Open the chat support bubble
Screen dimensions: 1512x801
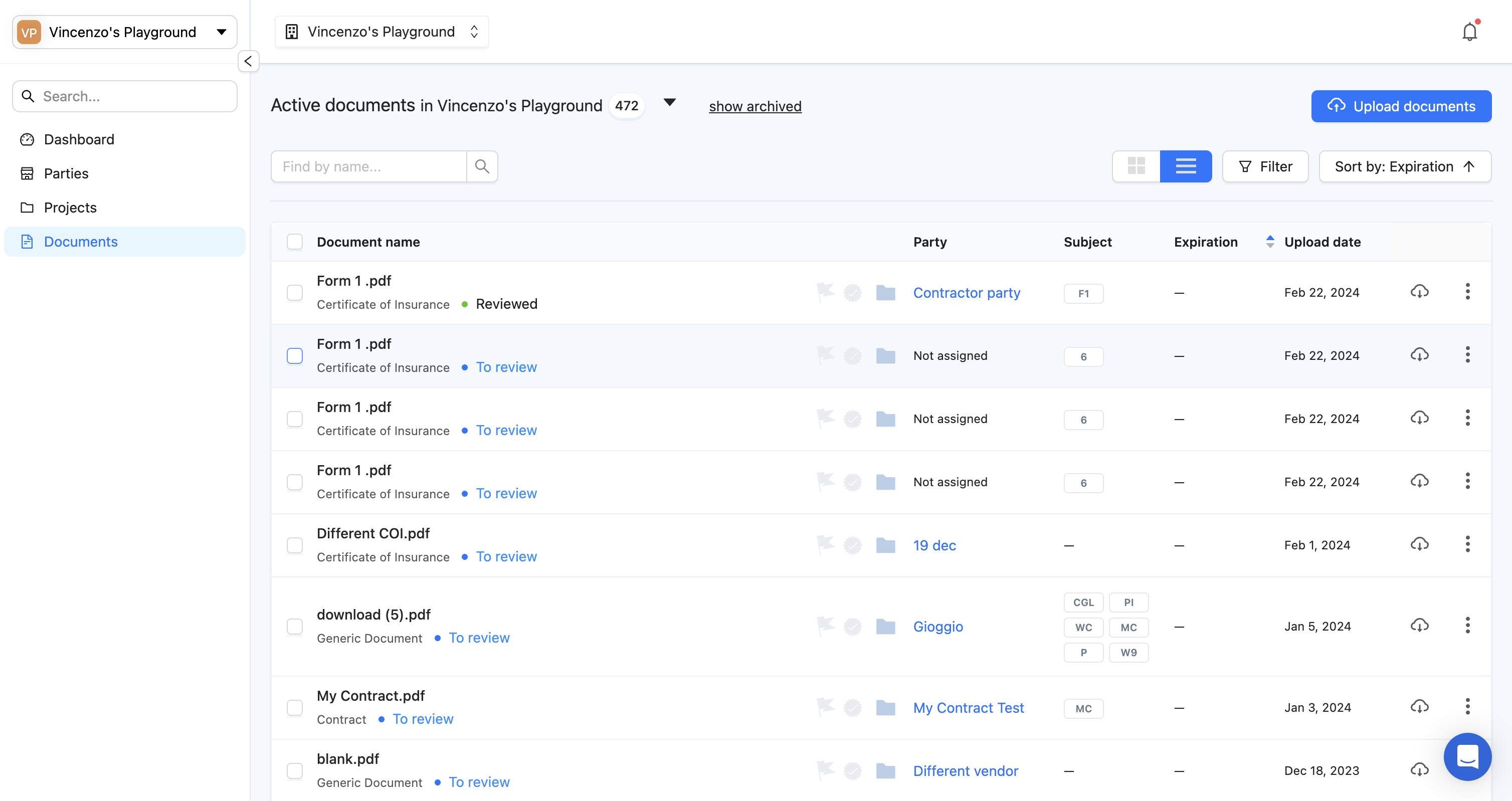pyautogui.click(x=1467, y=756)
